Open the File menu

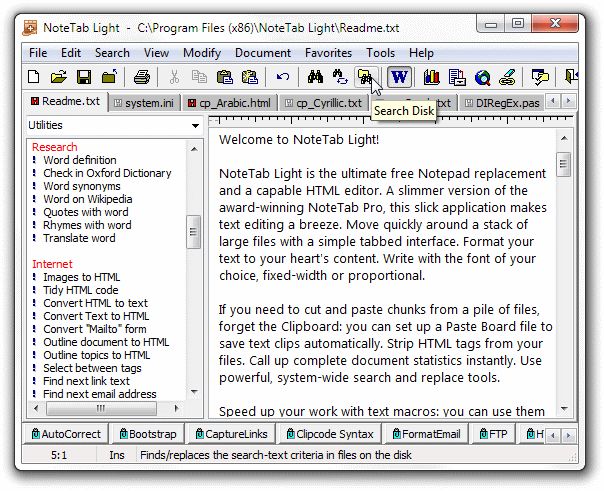click(38, 53)
